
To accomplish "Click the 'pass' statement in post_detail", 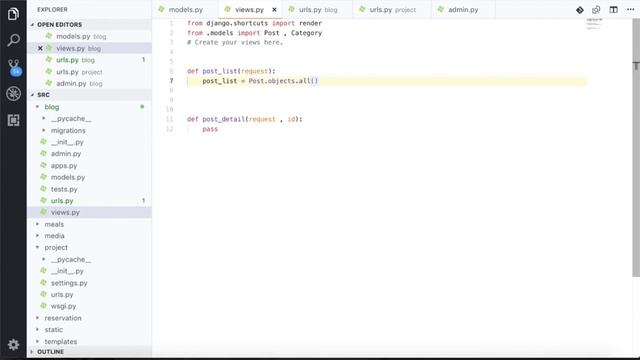I will pyautogui.click(x=210, y=129).
